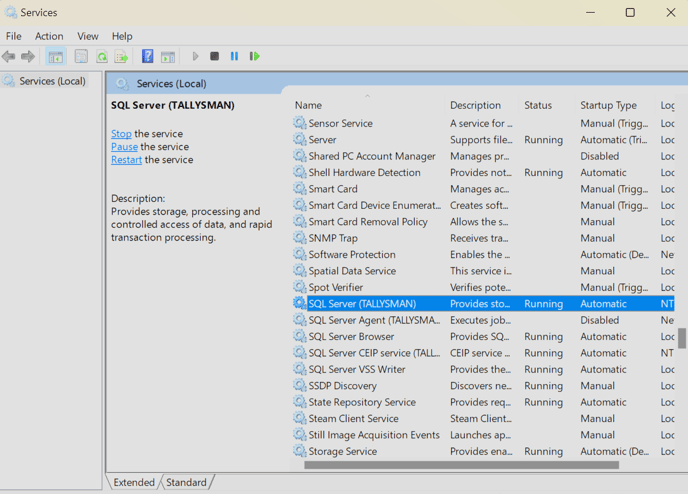688x494 pixels.
Task: Open the Action menu
Action: [49, 36]
